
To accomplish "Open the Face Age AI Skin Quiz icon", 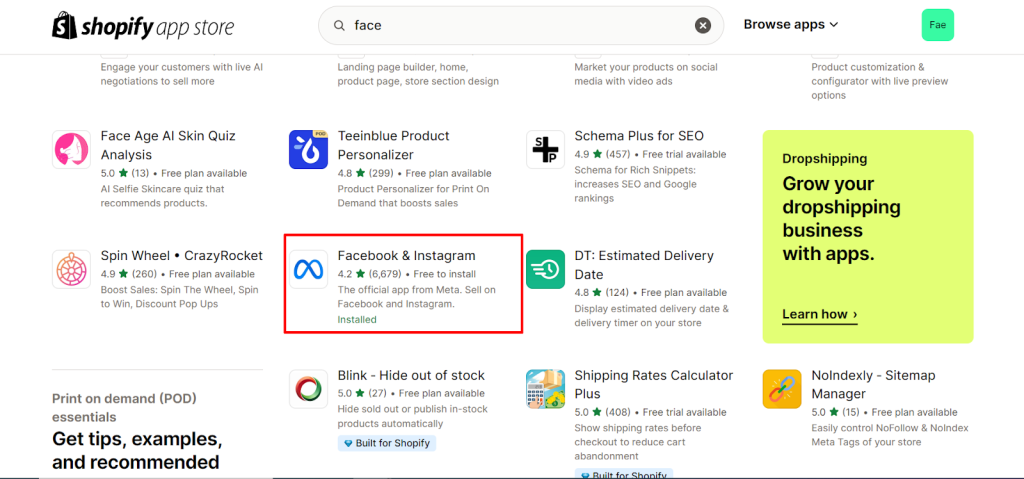I will coord(72,150).
